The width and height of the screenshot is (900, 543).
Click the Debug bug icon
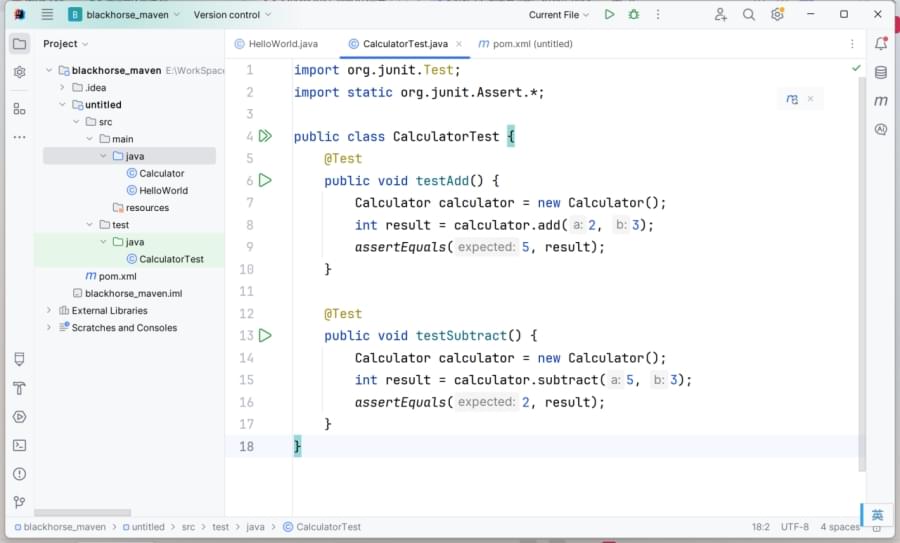point(634,15)
